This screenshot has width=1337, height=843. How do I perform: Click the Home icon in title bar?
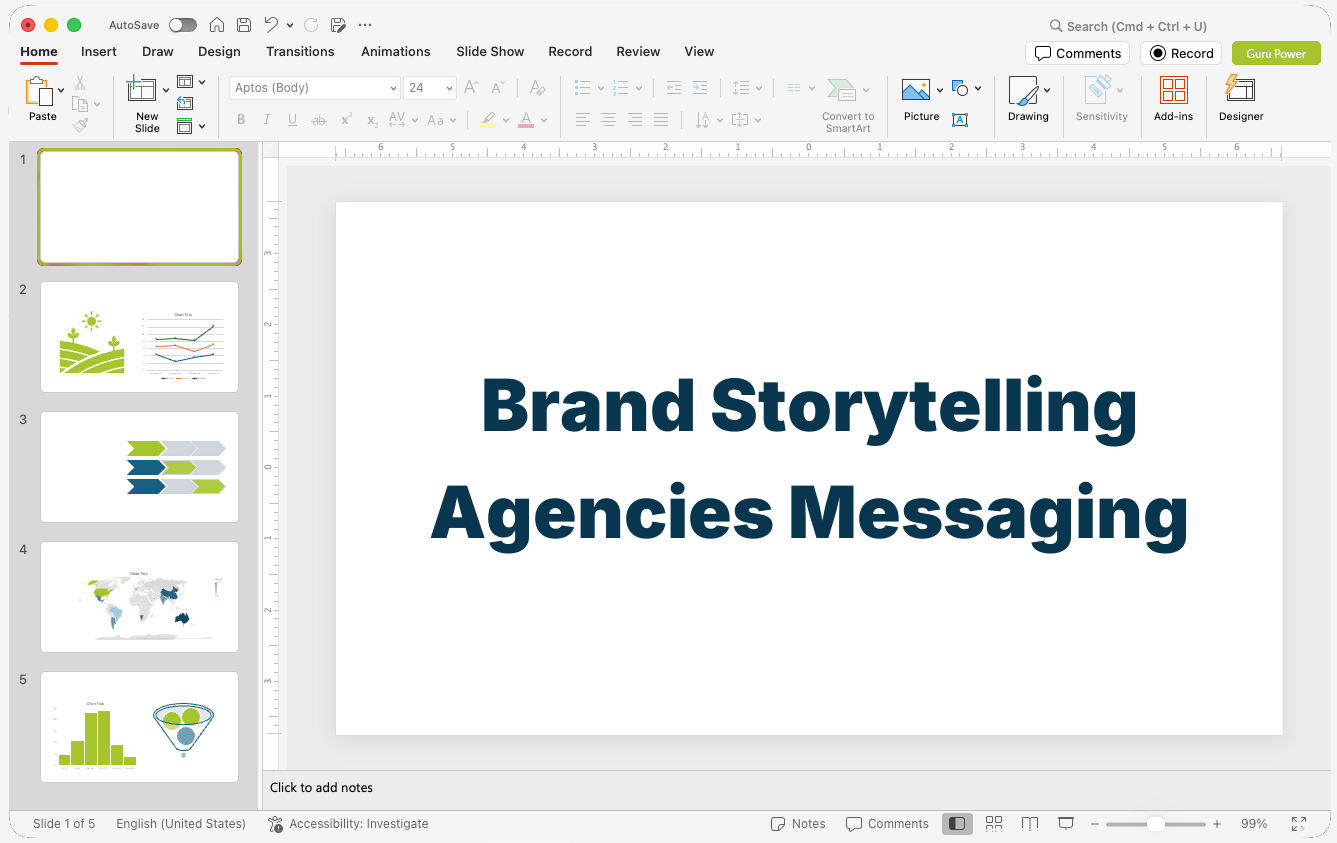pyautogui.click(x=217, y=25)
